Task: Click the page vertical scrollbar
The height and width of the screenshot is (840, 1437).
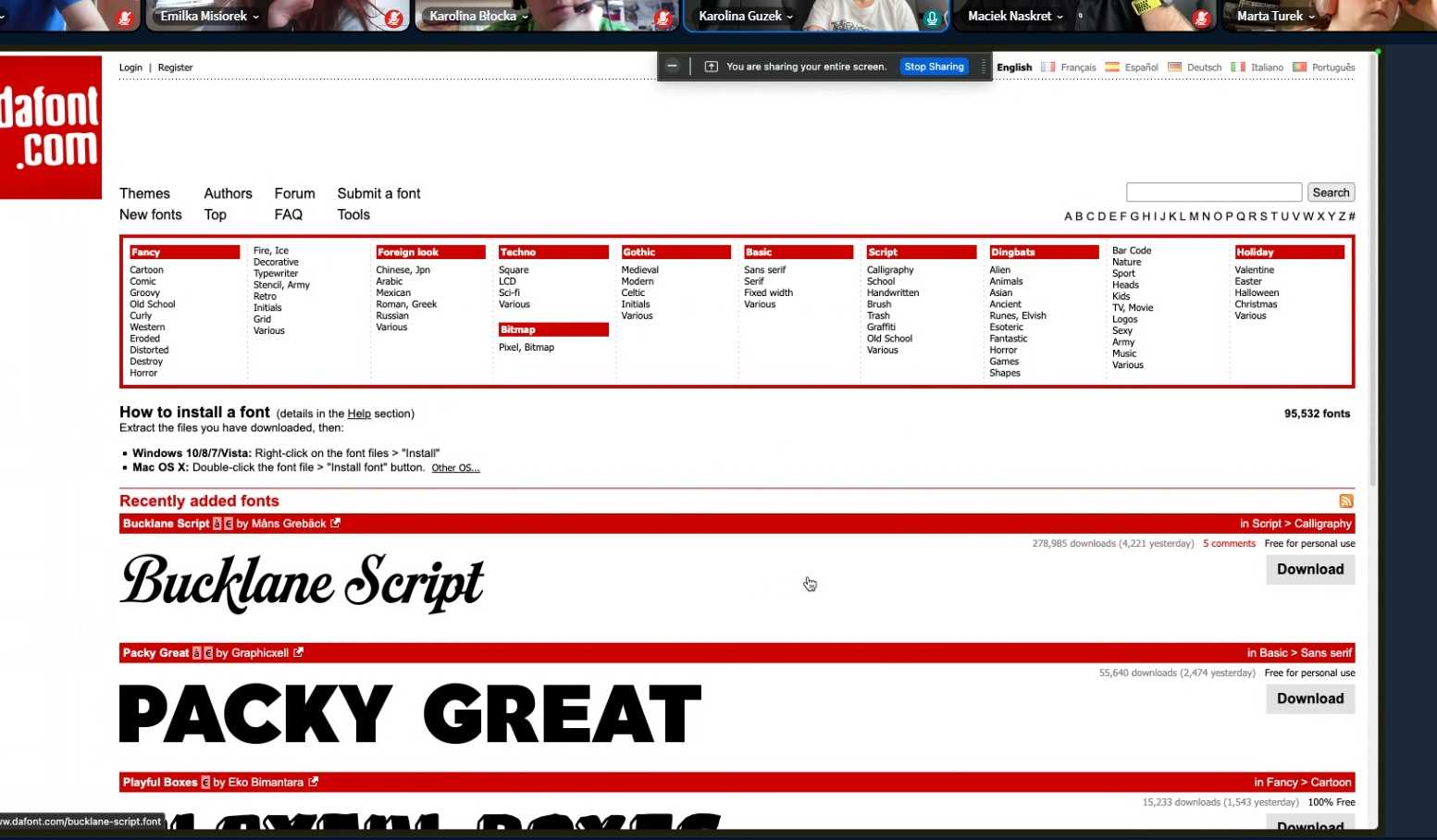Action: (1372, 268)
